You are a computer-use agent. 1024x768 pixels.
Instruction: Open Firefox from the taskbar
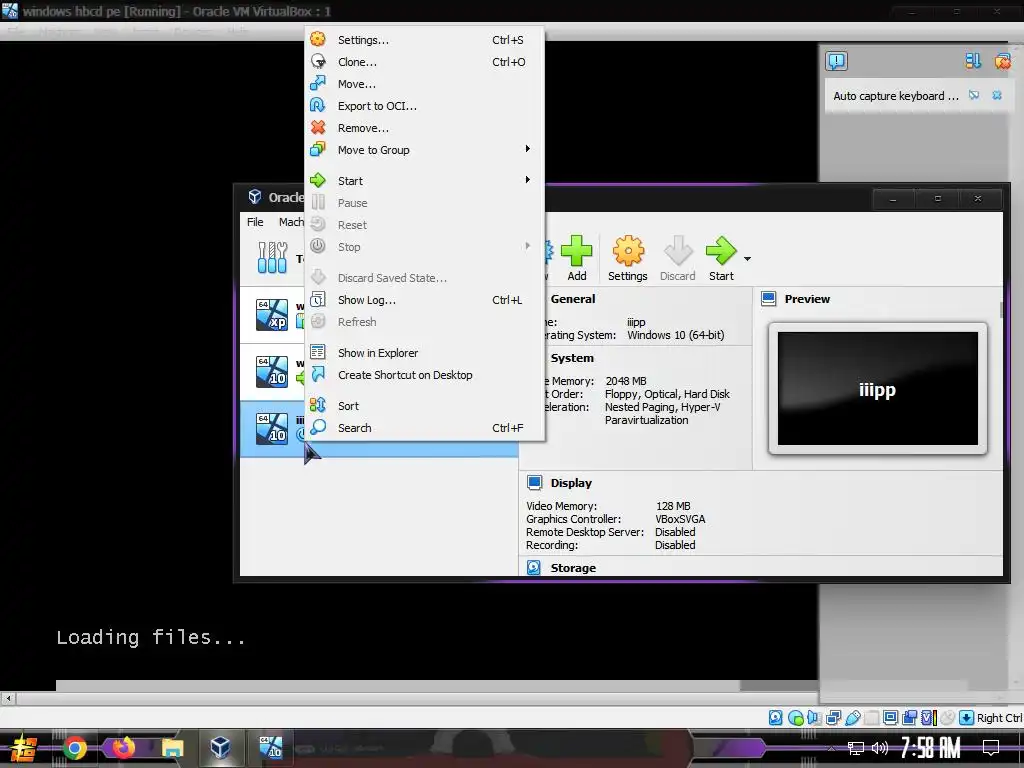pyautogui.click(x=123, y=748)
